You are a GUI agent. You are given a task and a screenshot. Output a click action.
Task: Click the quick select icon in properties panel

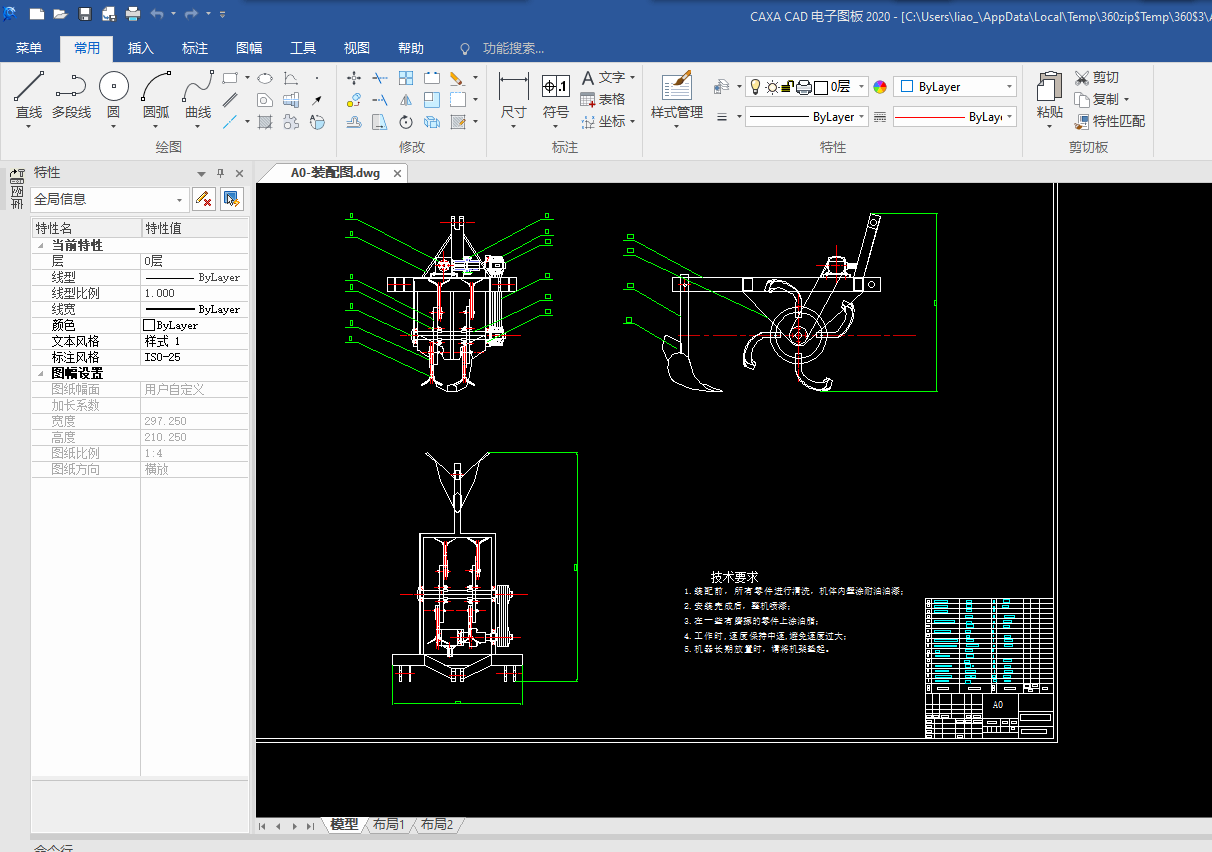point(232,199)
